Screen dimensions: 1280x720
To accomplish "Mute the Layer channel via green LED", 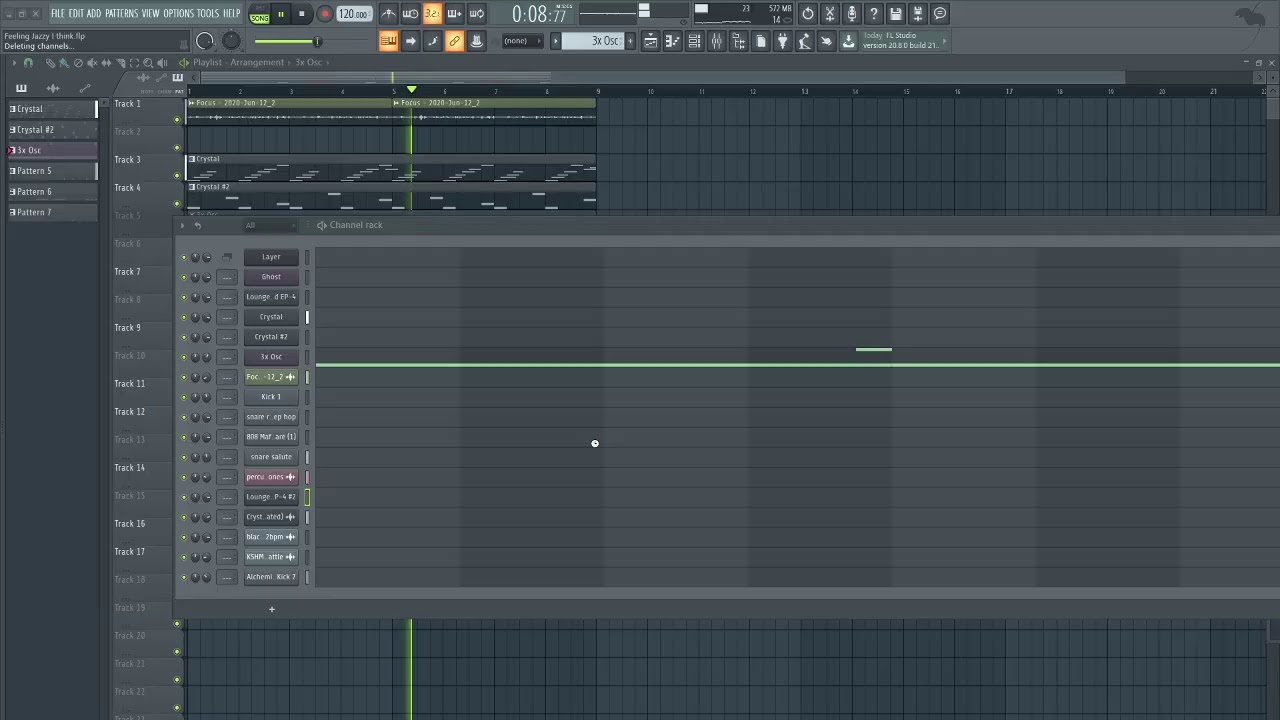I will coord(184,257).
